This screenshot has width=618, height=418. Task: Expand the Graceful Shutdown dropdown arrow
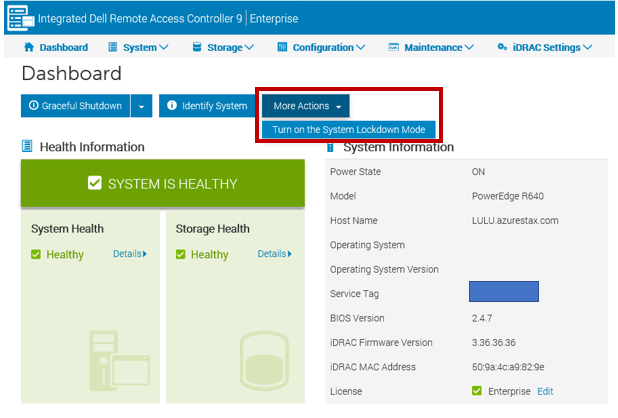(142, 105)
